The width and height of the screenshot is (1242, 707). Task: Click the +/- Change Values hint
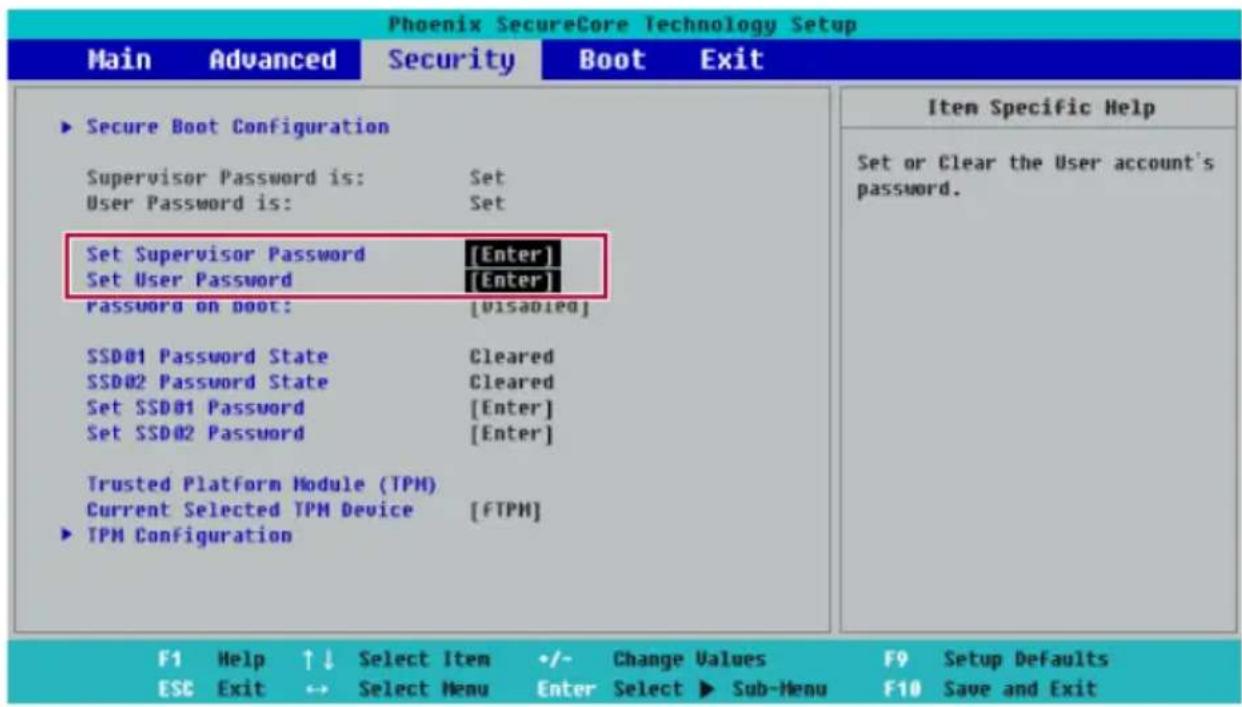coord(652,659)
